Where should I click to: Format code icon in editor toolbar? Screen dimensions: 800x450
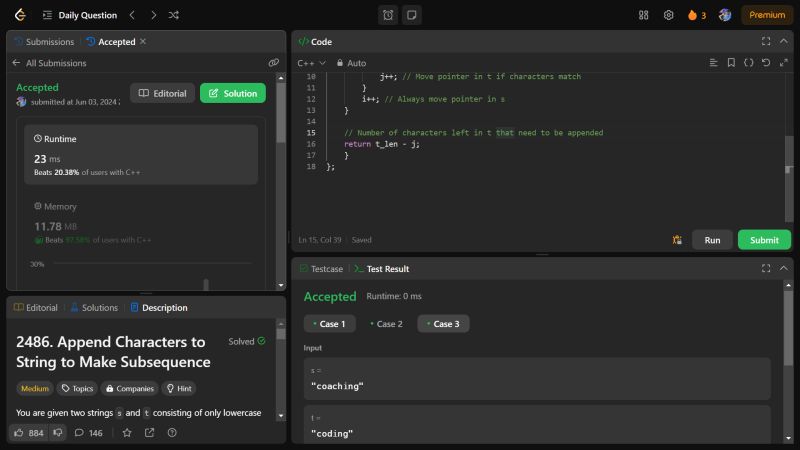[x=713, y=63]
